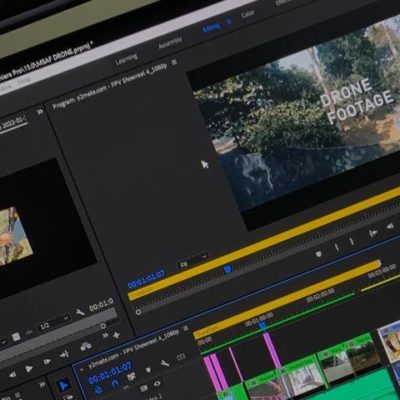The width and height of the screenshot is (400, 400).
Task: Expand Source monitor transport overflow chevrons
Action: [105, 335]
